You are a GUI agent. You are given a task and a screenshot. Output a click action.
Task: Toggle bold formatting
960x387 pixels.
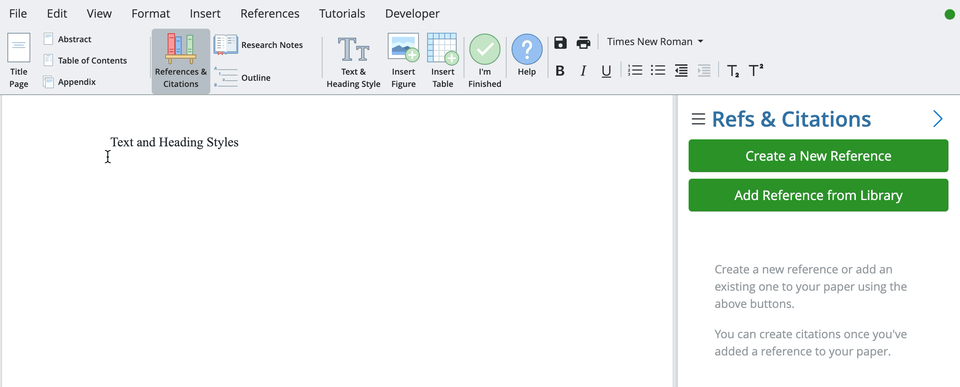pyautogui.click(x=560, y=71)
